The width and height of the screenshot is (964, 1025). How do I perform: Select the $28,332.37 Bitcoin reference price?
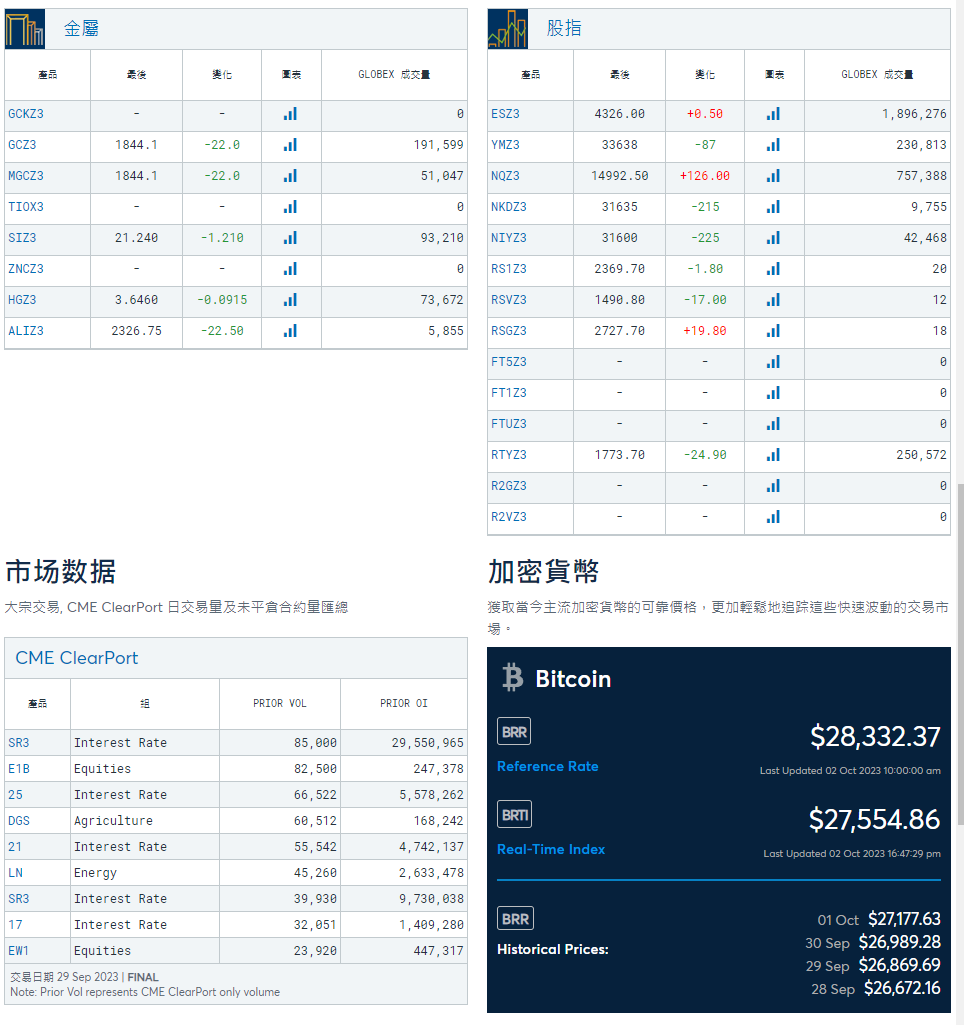[875, 737]
